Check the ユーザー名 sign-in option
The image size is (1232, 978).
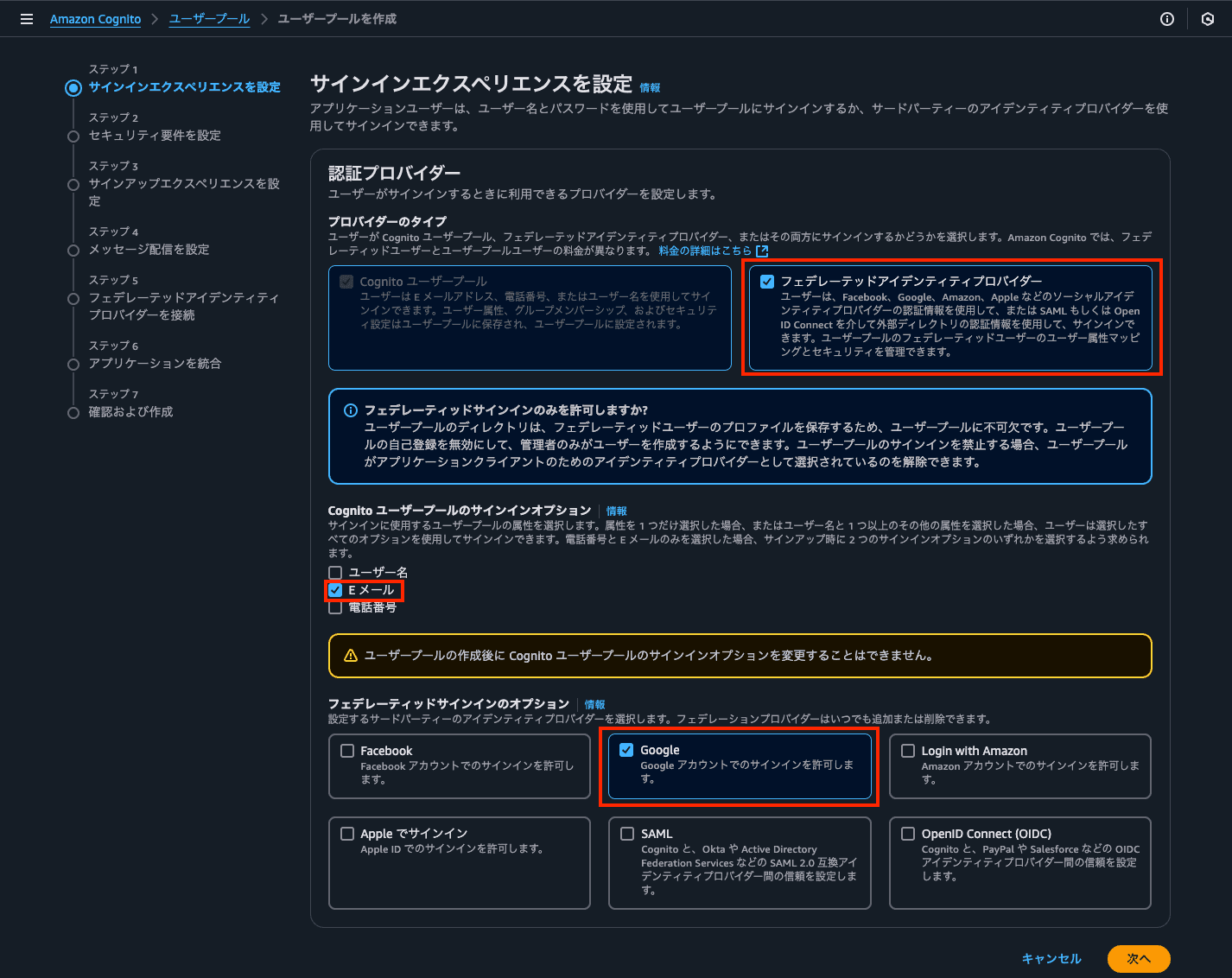pyautogui.click(x=335, y=573)
